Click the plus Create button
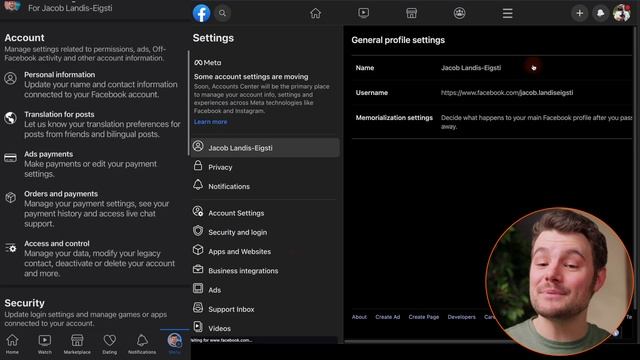The width and height of the screenshot is (640, 360). coord(579,13)
